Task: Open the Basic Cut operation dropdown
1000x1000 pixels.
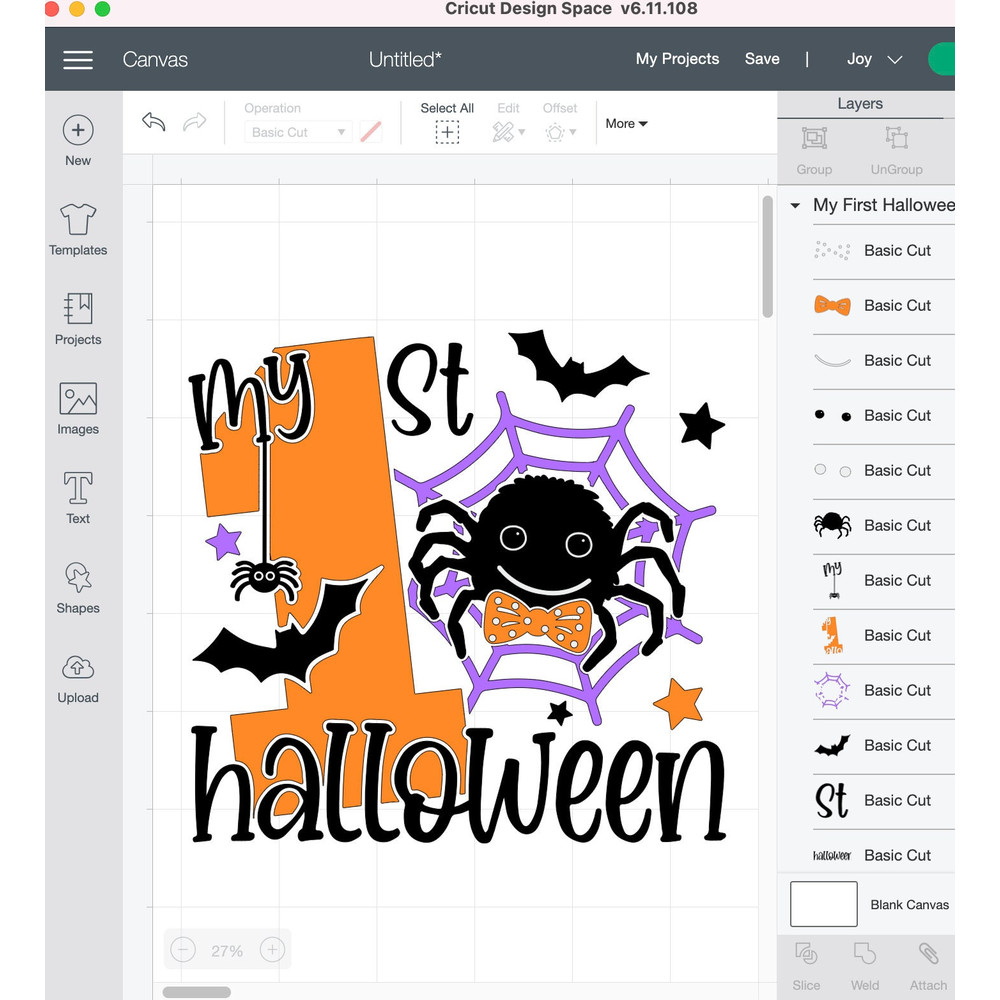Action: pyautogui.click(x=297, y=131)
